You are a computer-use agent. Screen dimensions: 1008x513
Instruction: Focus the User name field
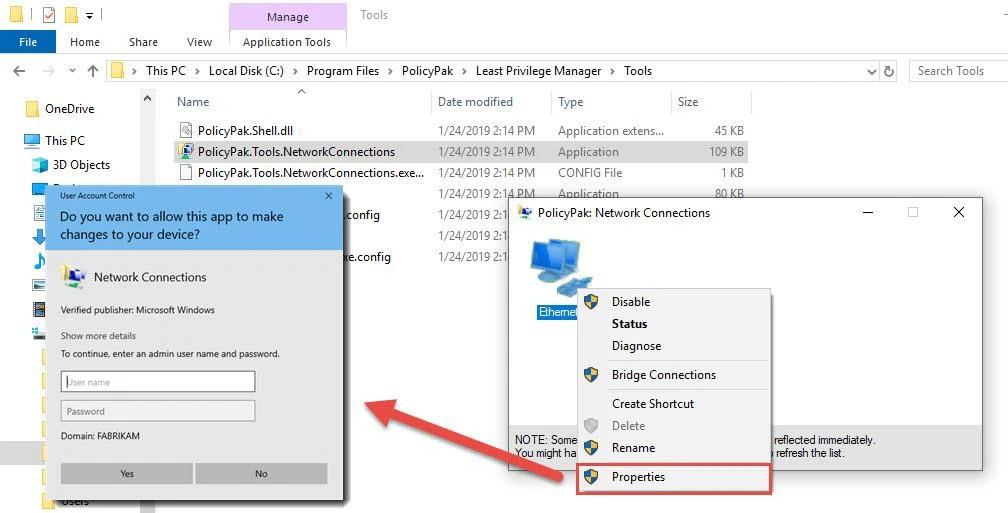(158, 382)
